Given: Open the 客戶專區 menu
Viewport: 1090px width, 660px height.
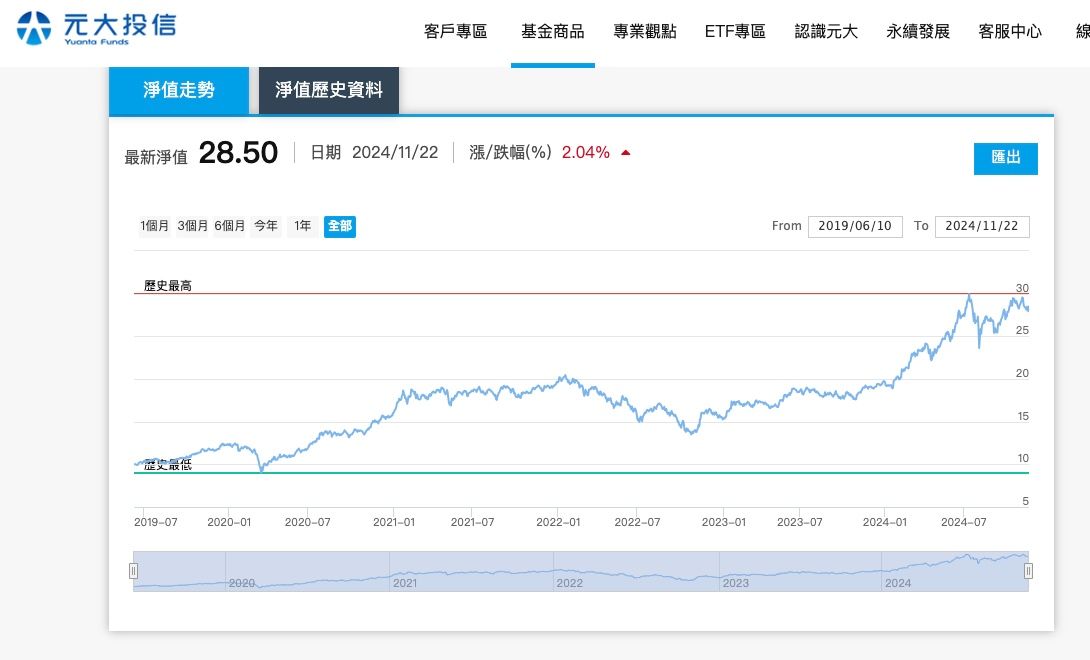Looking at the screenshot, I should 454,31.
